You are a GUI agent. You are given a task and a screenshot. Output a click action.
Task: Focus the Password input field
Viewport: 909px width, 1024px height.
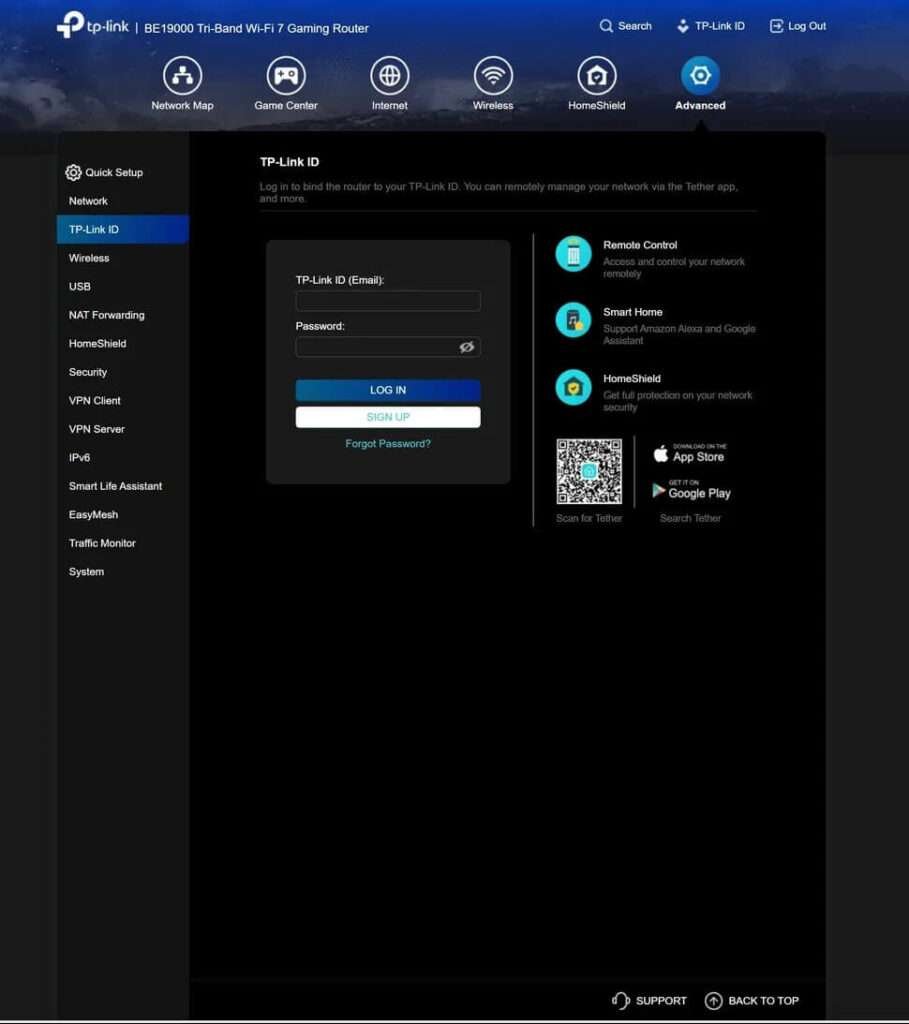tap(388, 347)
